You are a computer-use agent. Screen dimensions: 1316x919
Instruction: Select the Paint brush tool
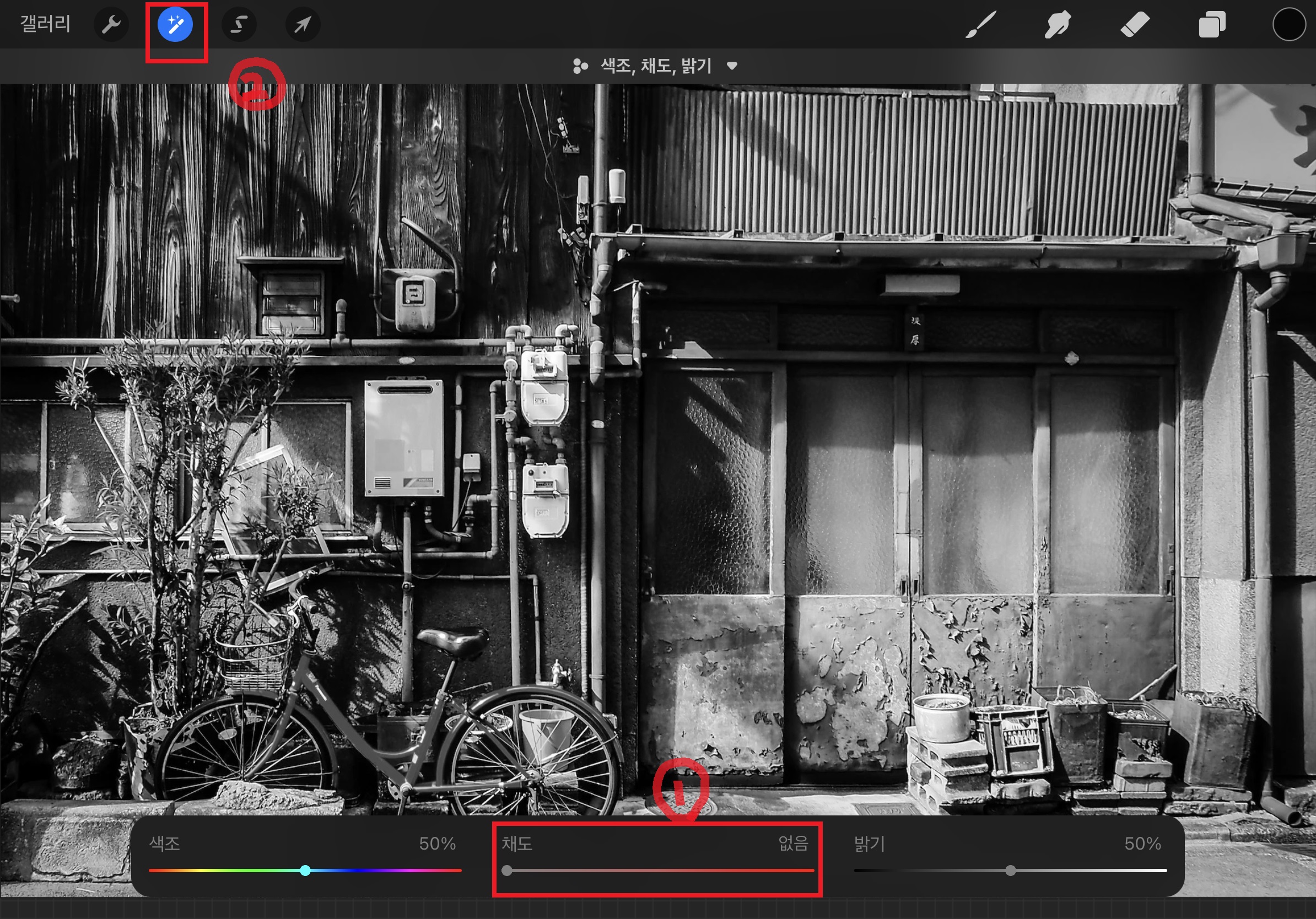(x=981, y=25)
